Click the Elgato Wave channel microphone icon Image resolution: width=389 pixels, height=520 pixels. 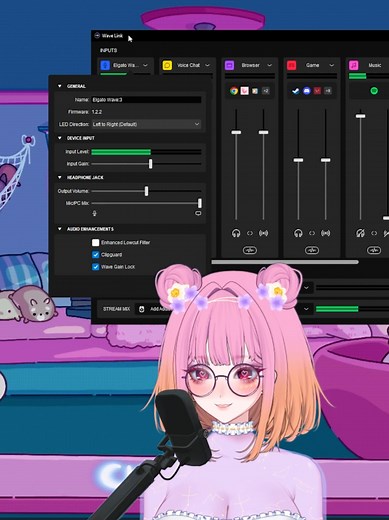[105, 65]
